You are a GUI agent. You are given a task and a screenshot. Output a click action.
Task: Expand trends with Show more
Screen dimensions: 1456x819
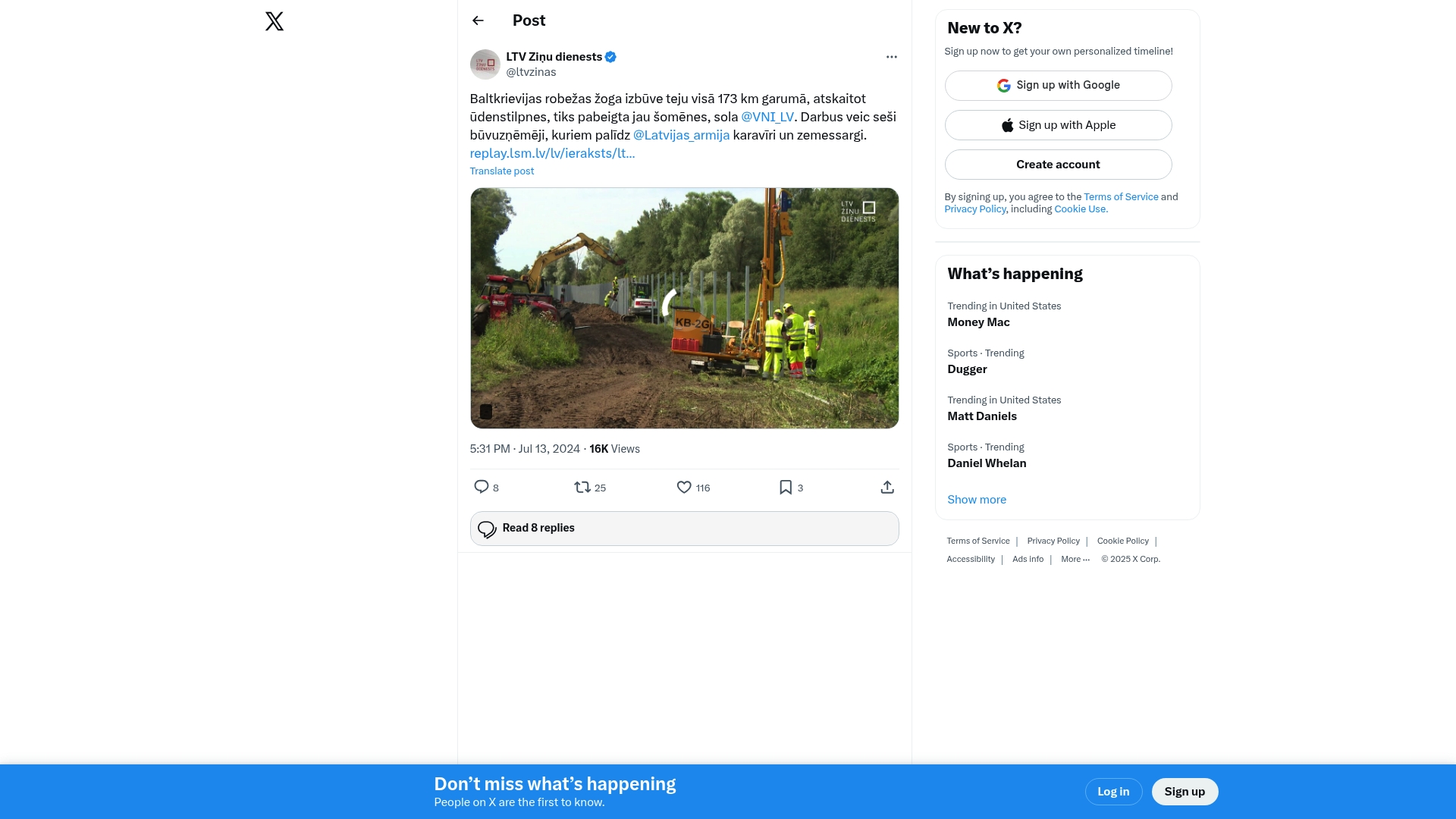pos(976,500)
